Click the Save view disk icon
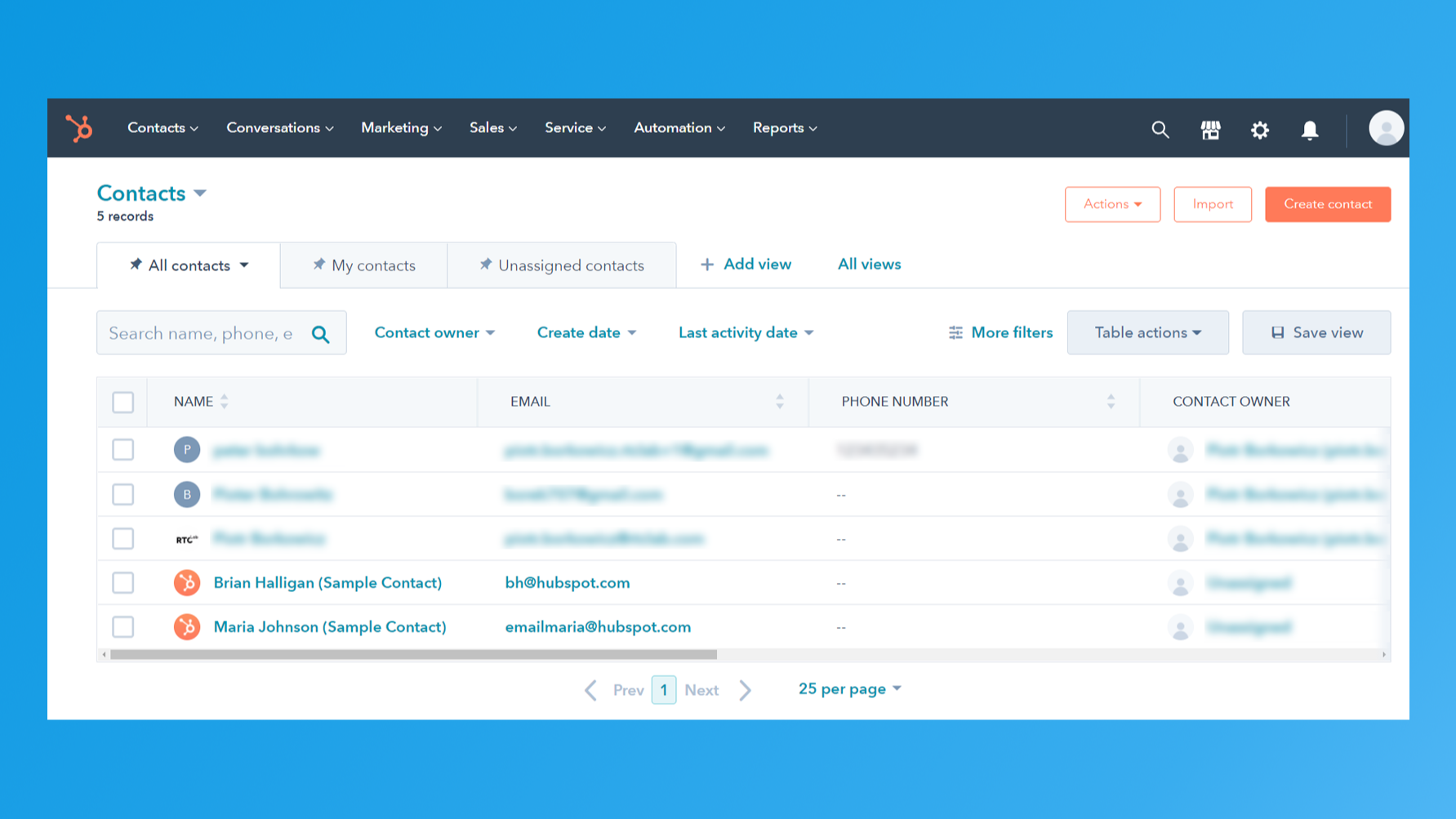This screenshot has height=819, width=1456. (1276, 332)
